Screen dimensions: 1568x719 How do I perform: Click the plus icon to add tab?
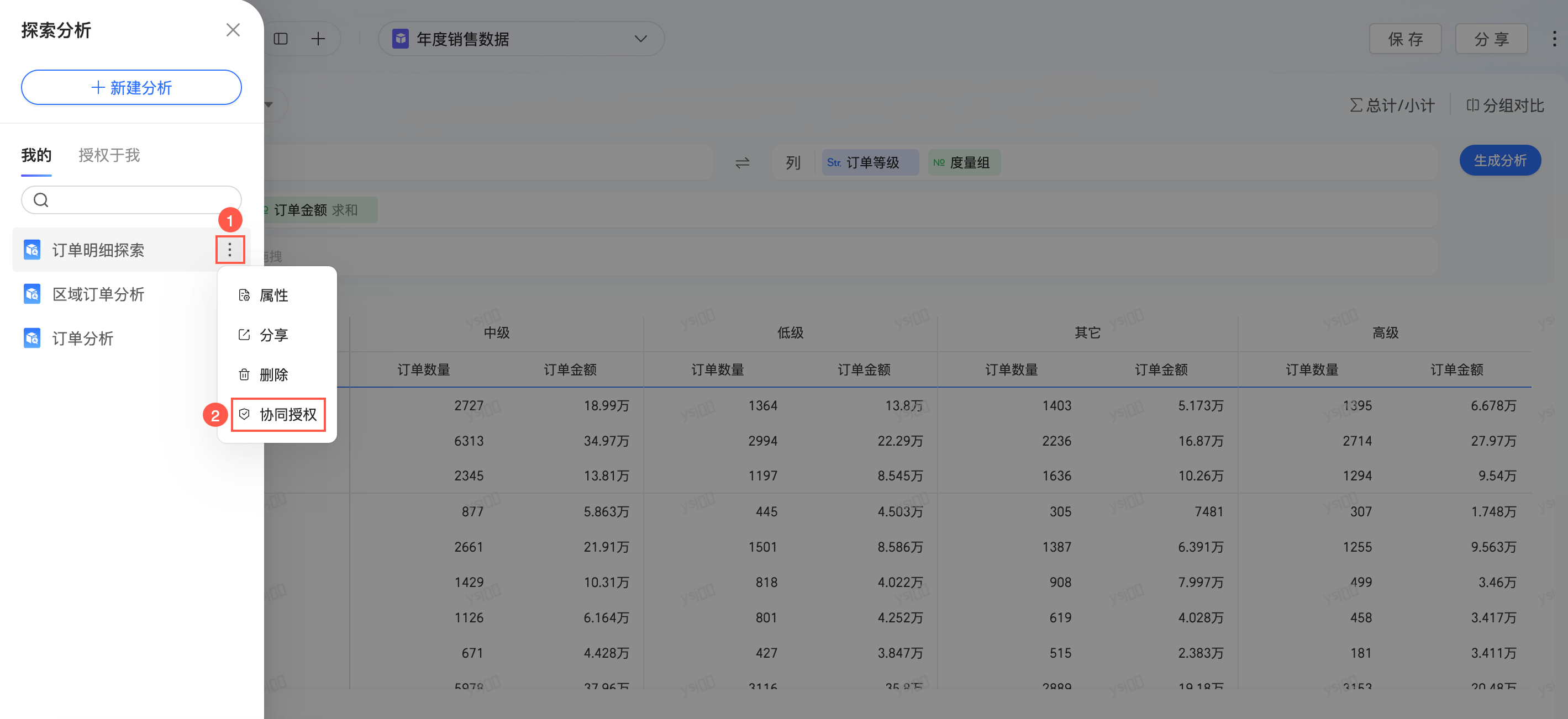pyautogui.click(x=318, y=39)
